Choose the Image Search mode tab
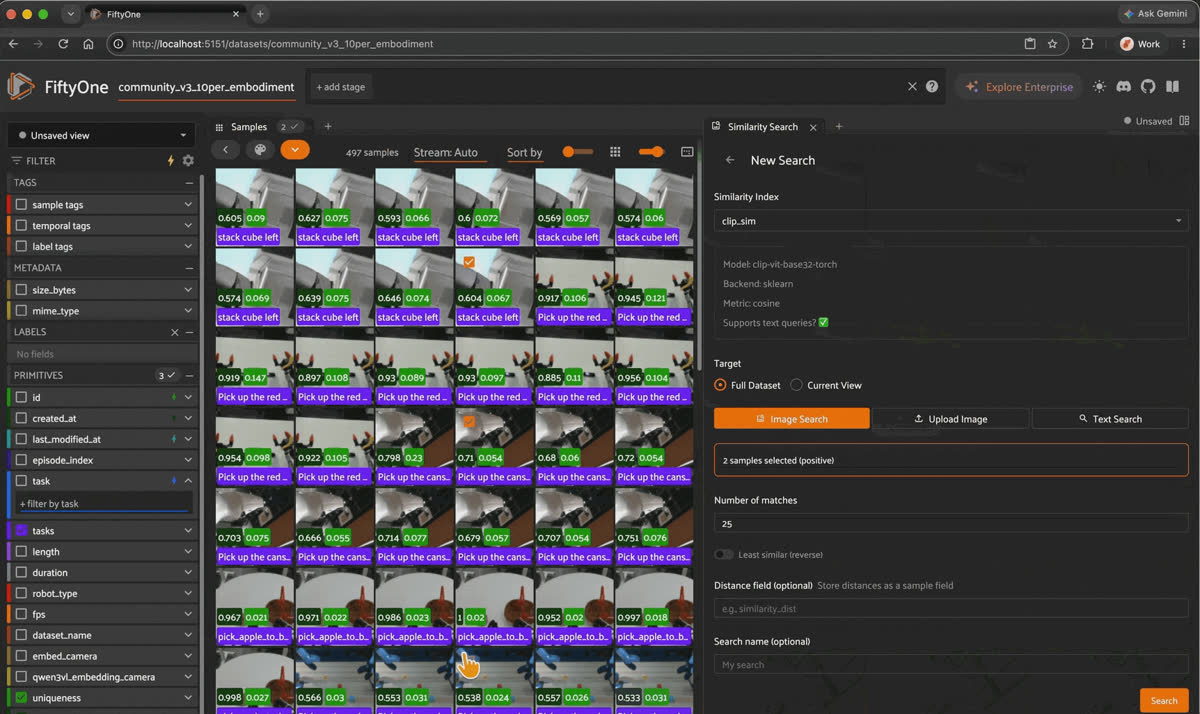This screenshot has width=1200, height=714. pyautogui.click(x=792, y=419)
